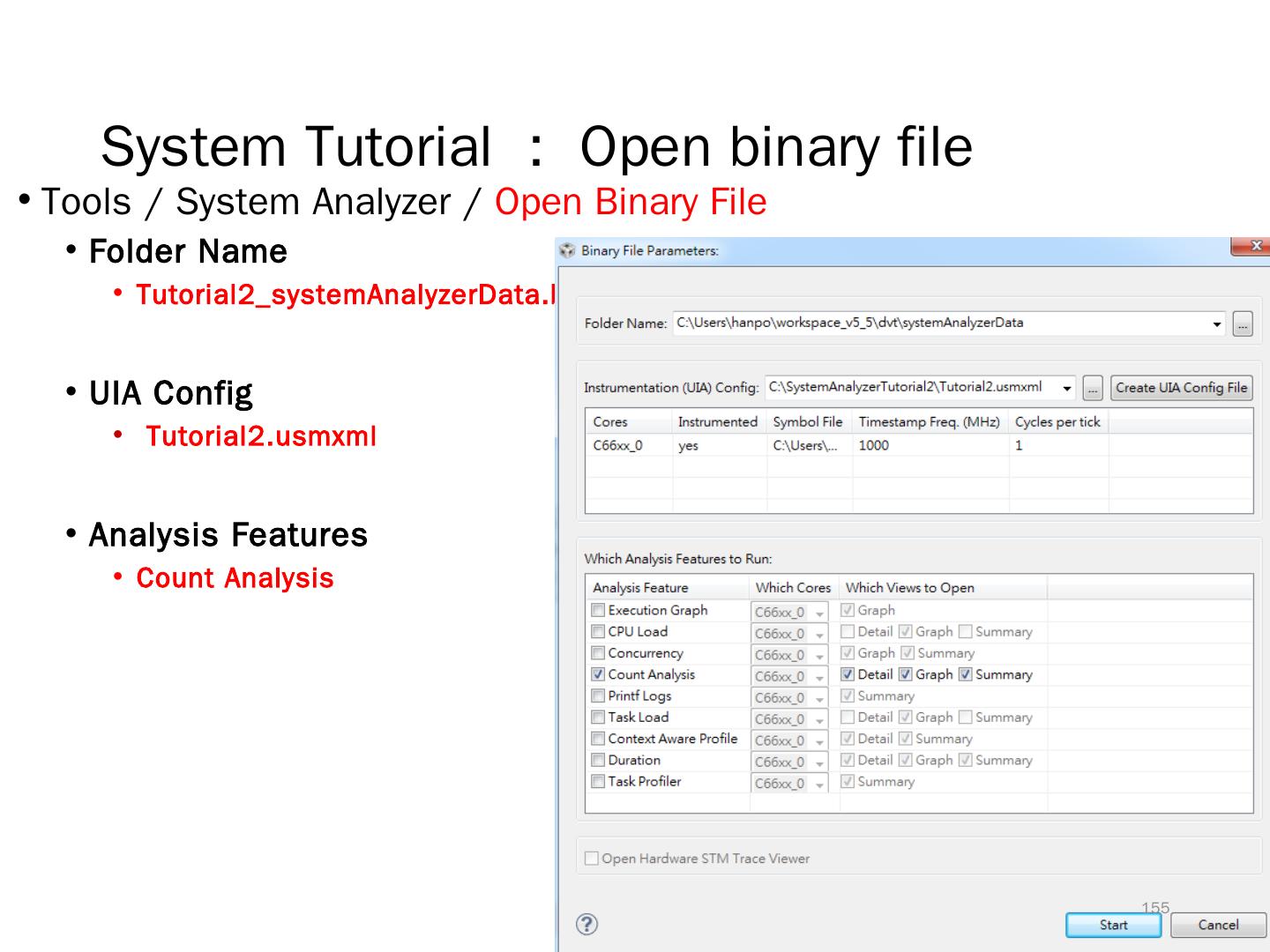The width and height of the screenshot is (1270, 952).
Task: Click the Cancel button
Action: tap(1217, 925)
